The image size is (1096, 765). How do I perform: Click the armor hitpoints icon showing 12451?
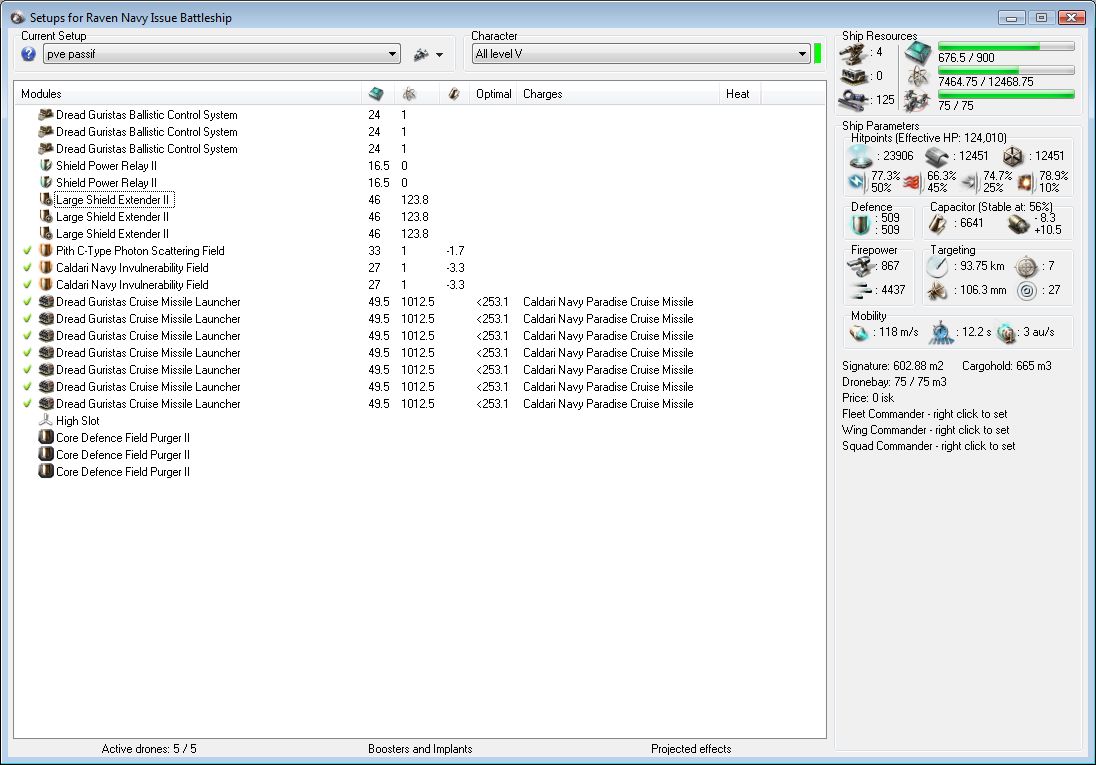point(937,157)
